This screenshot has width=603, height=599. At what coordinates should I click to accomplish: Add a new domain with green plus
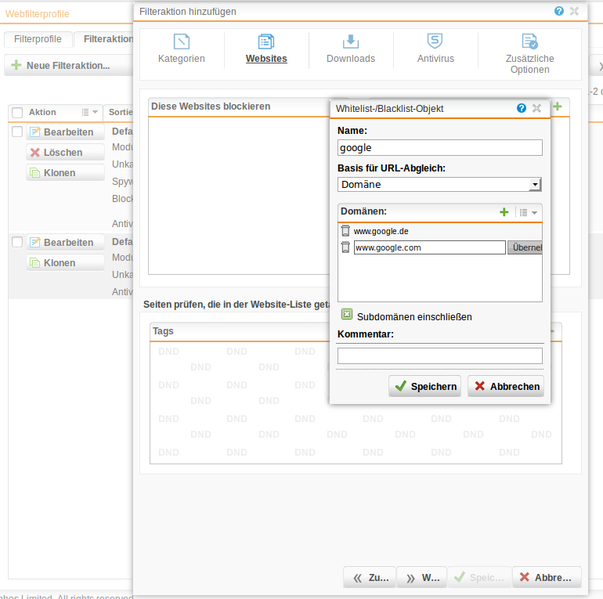(x=504, y=212)
